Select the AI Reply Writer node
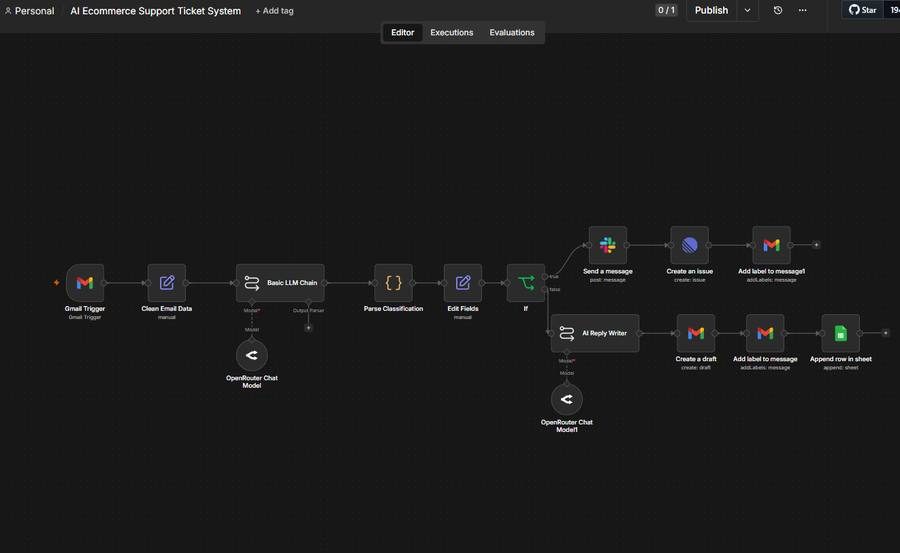 595,333
